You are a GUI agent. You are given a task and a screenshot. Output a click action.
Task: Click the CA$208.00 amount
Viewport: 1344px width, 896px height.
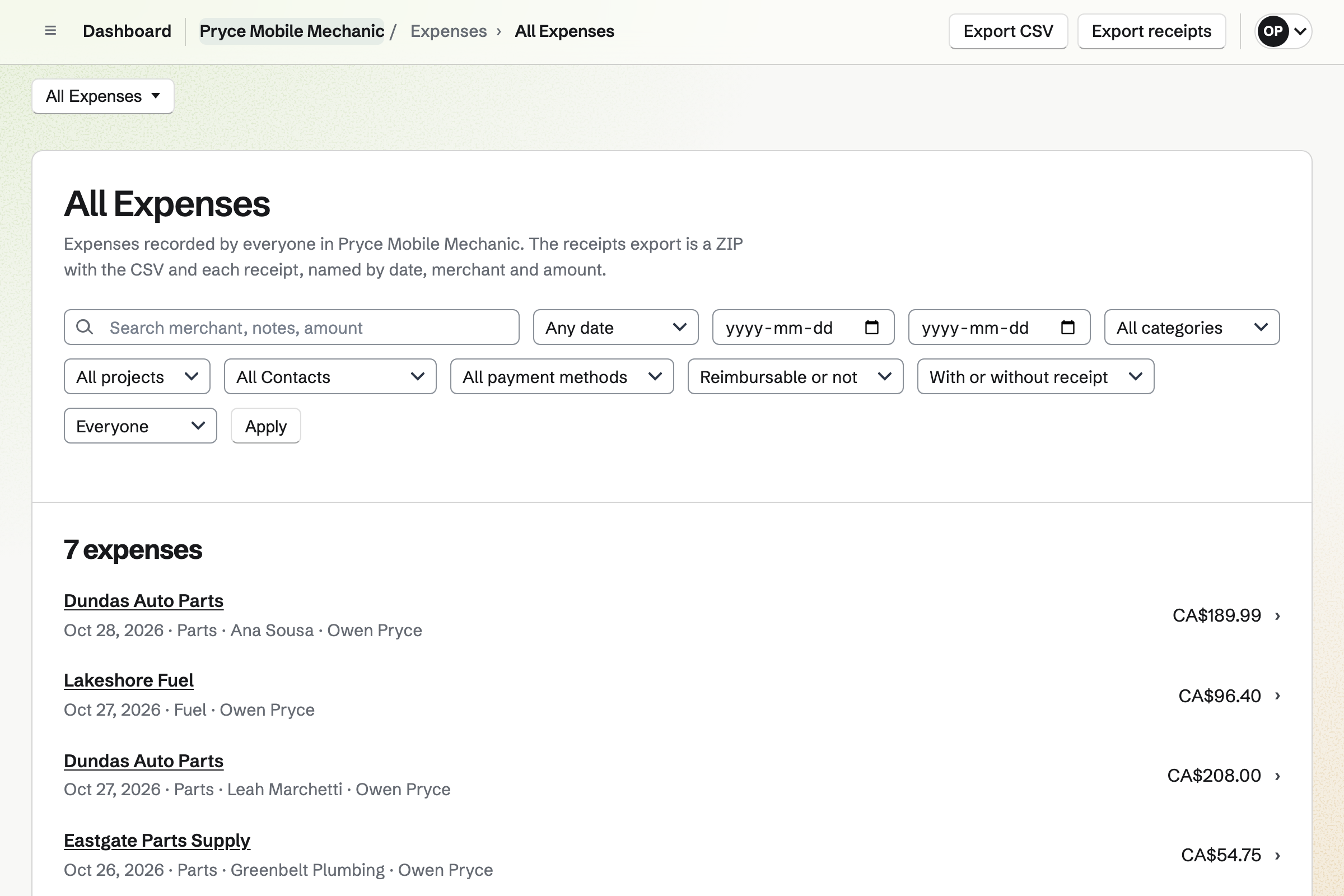coord(1214,776)
